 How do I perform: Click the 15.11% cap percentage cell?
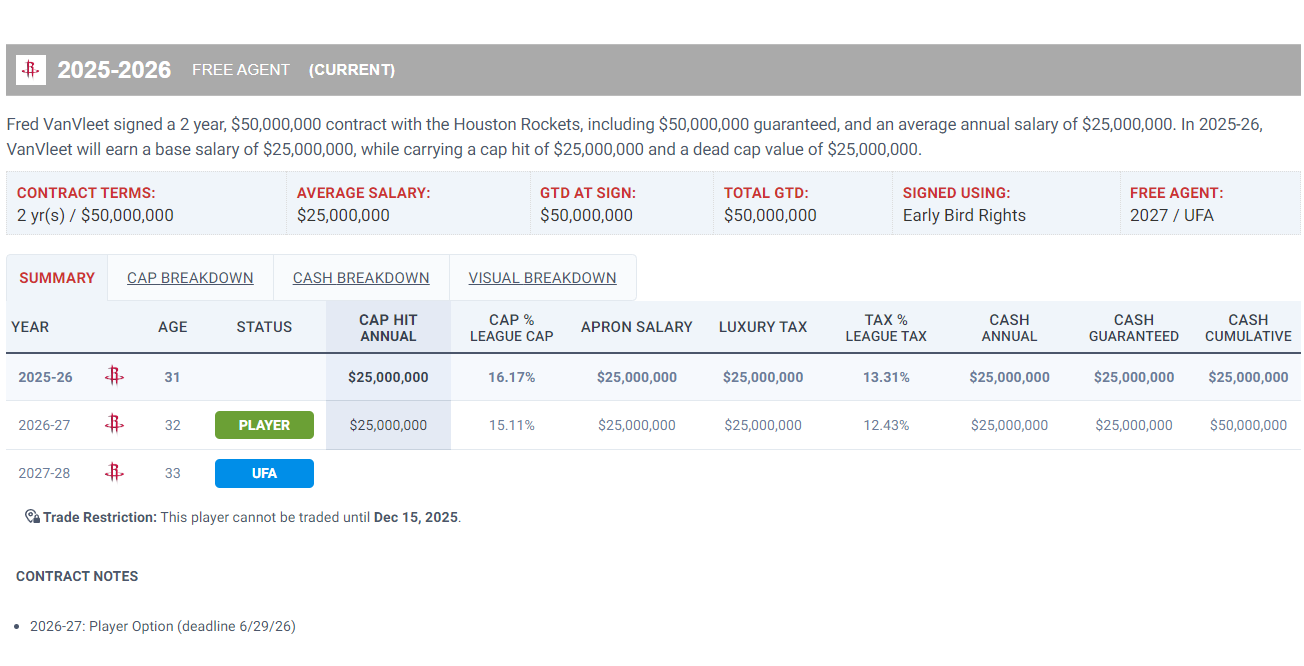coord(512,425)
